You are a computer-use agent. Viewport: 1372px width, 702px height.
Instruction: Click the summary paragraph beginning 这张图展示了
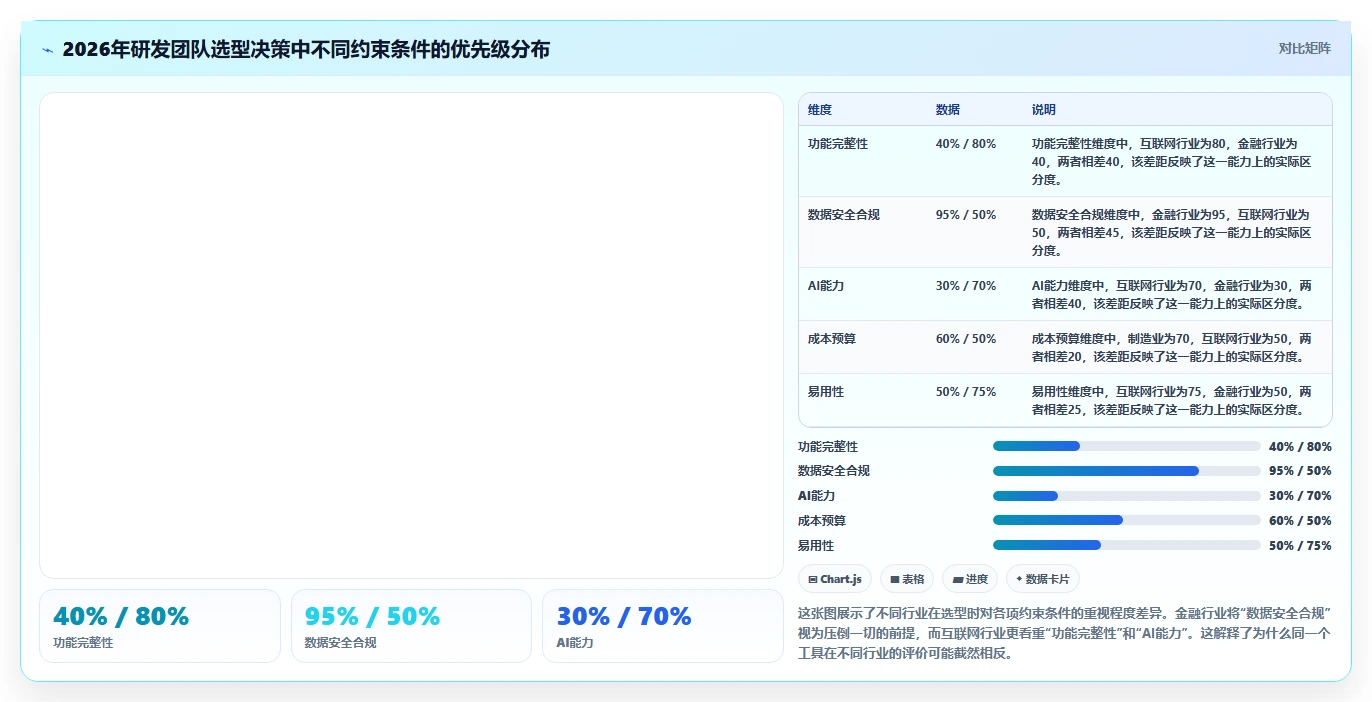(1065, 633)
